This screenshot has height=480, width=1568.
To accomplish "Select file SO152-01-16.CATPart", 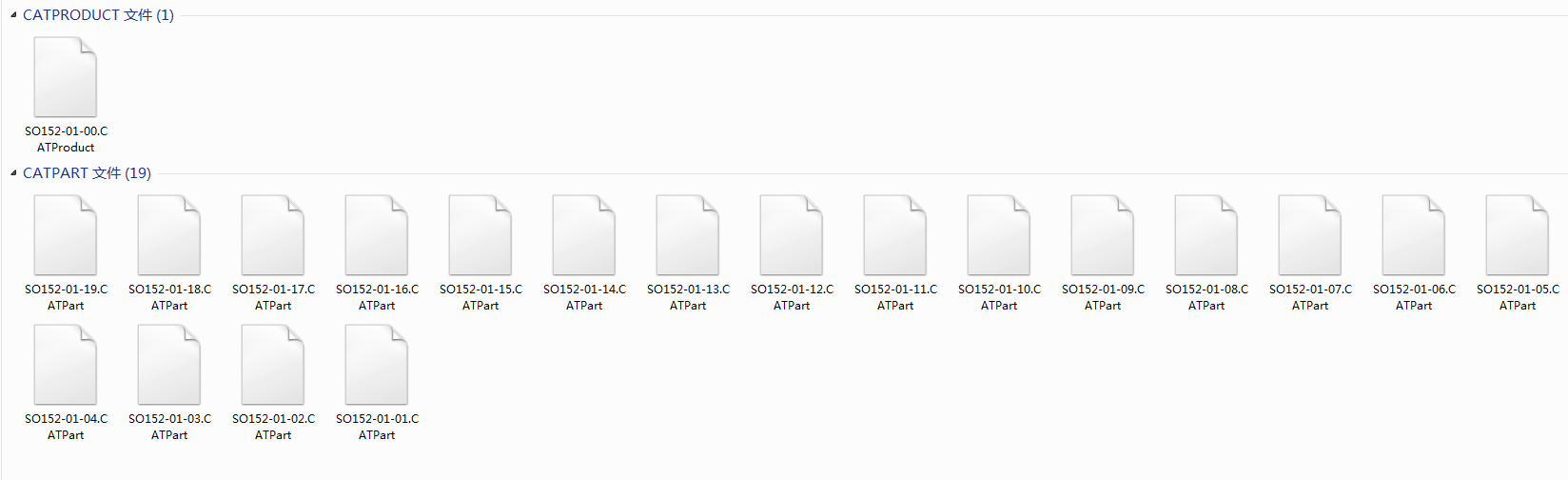I will pyautogui.click(x=377, y=235).
